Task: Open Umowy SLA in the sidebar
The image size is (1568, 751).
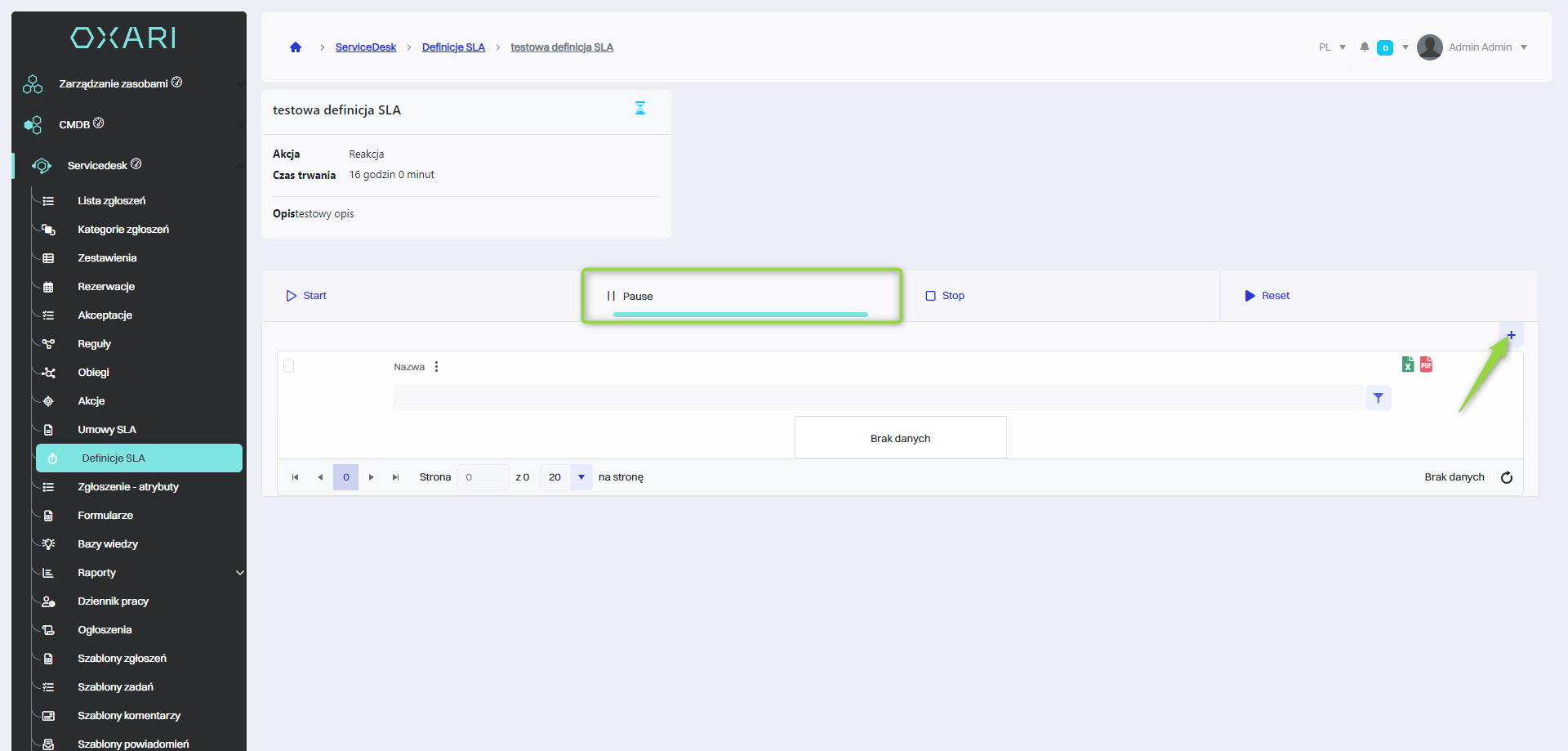Action: pos(107,430)
